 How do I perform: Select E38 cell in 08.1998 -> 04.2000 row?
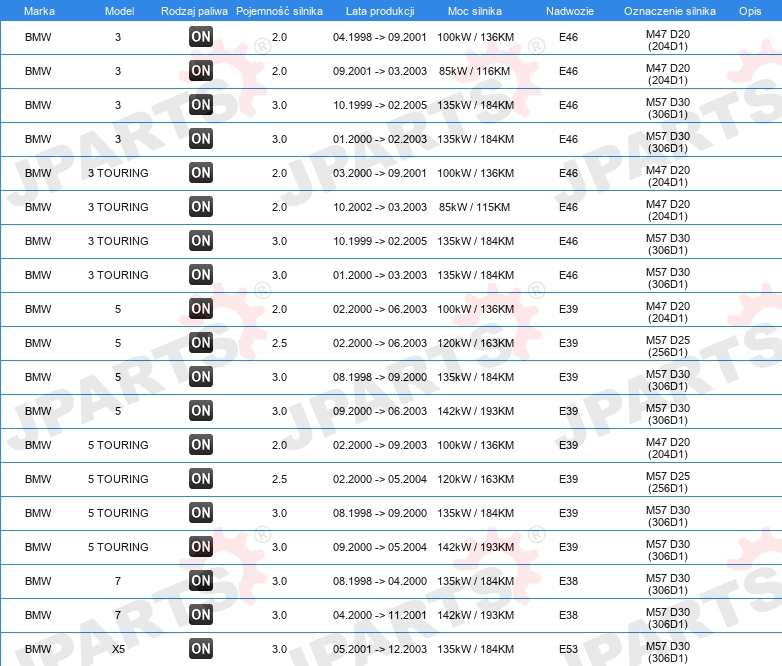[x=569, y=581]
